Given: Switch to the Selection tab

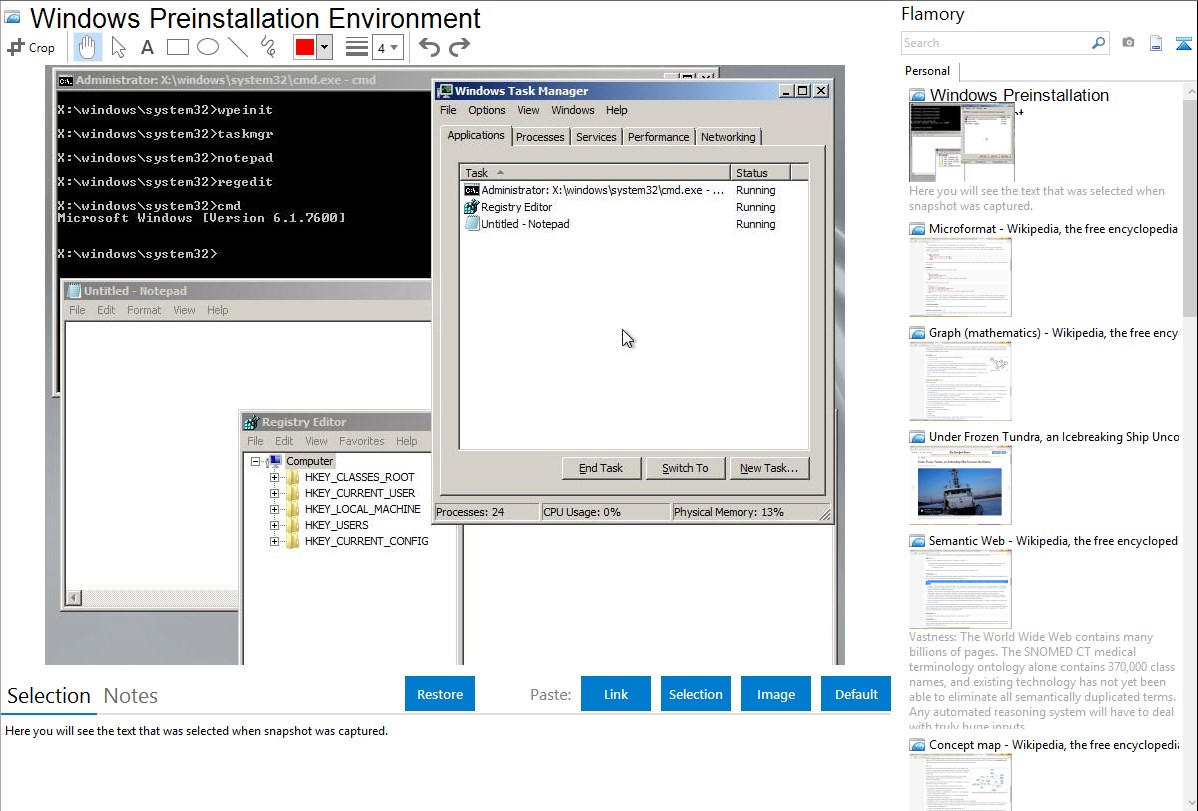Looking at the screenshot, I should 49,696.
